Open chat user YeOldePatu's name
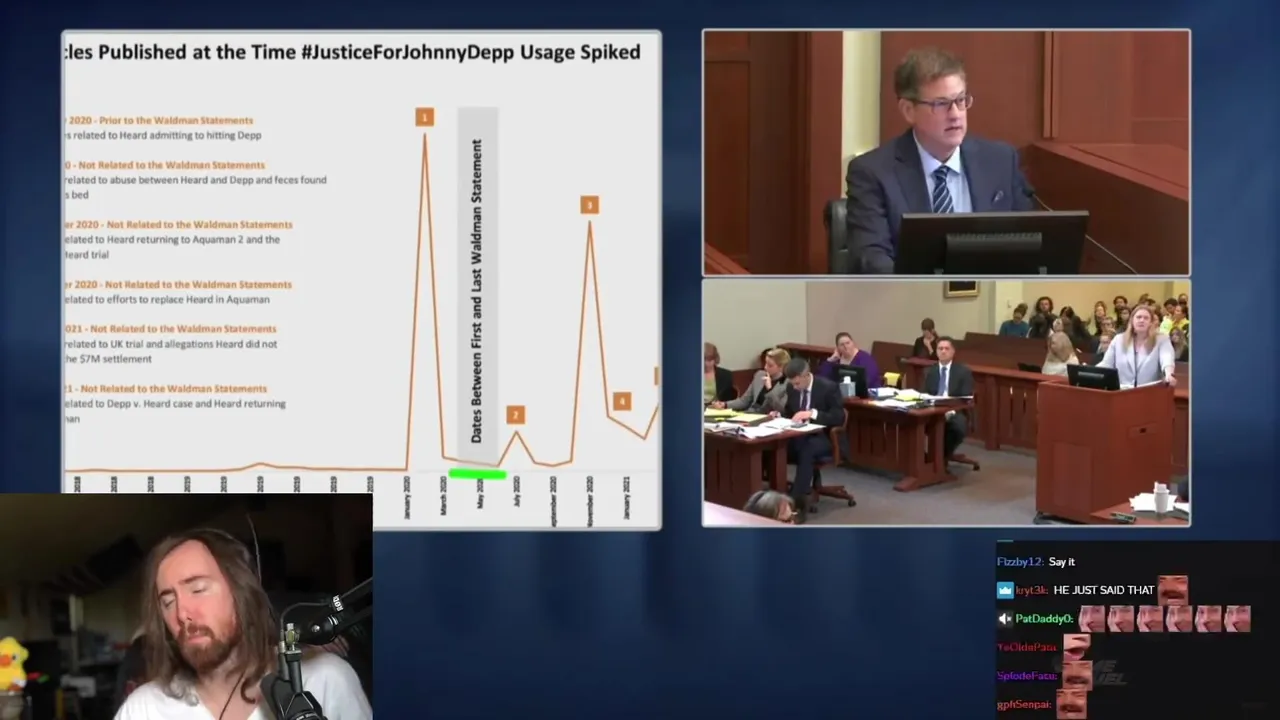The height and width of the screenshot is (720, 1280). 1027,648
